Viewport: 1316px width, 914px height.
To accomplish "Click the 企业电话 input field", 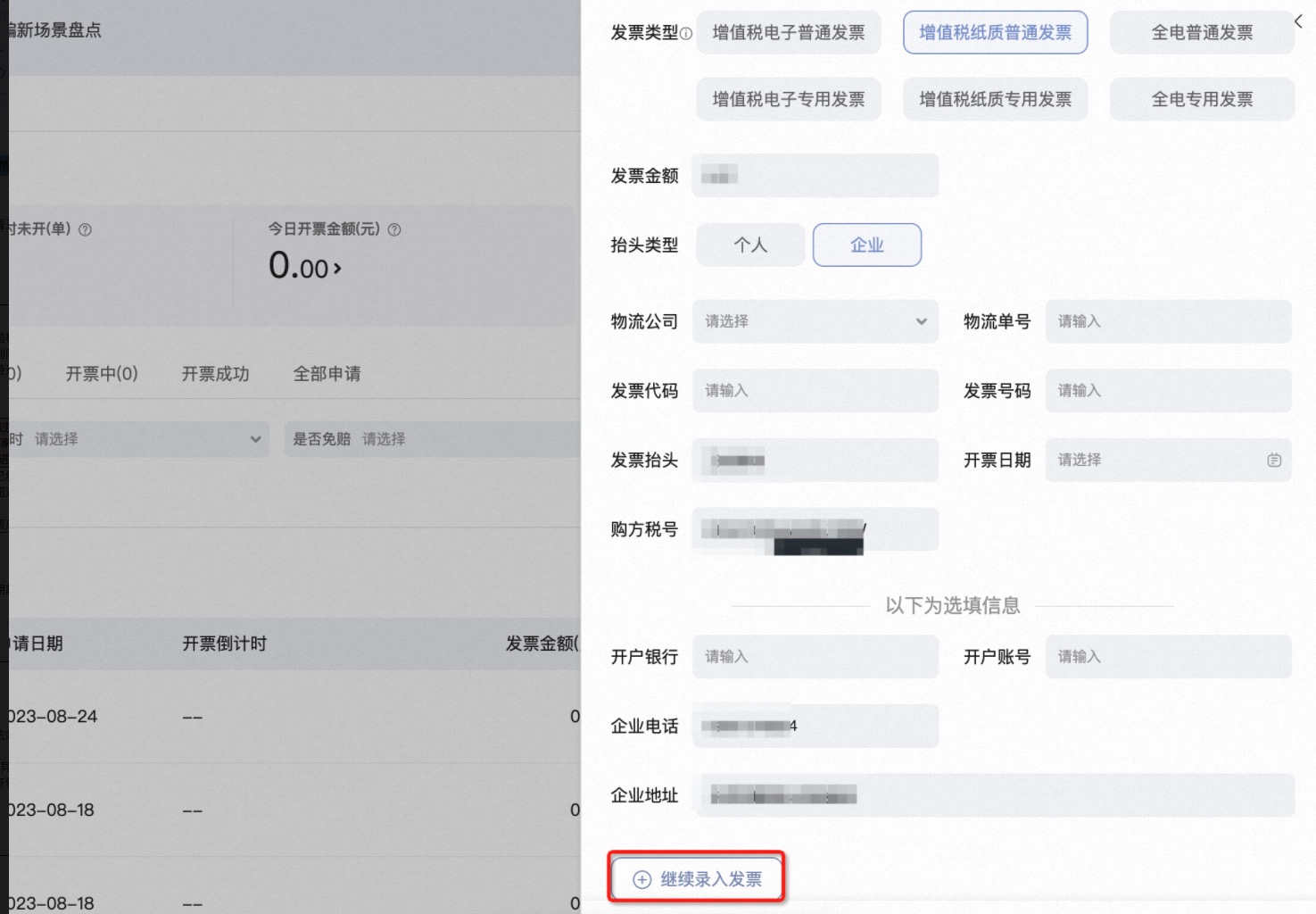I will [815, 727].
